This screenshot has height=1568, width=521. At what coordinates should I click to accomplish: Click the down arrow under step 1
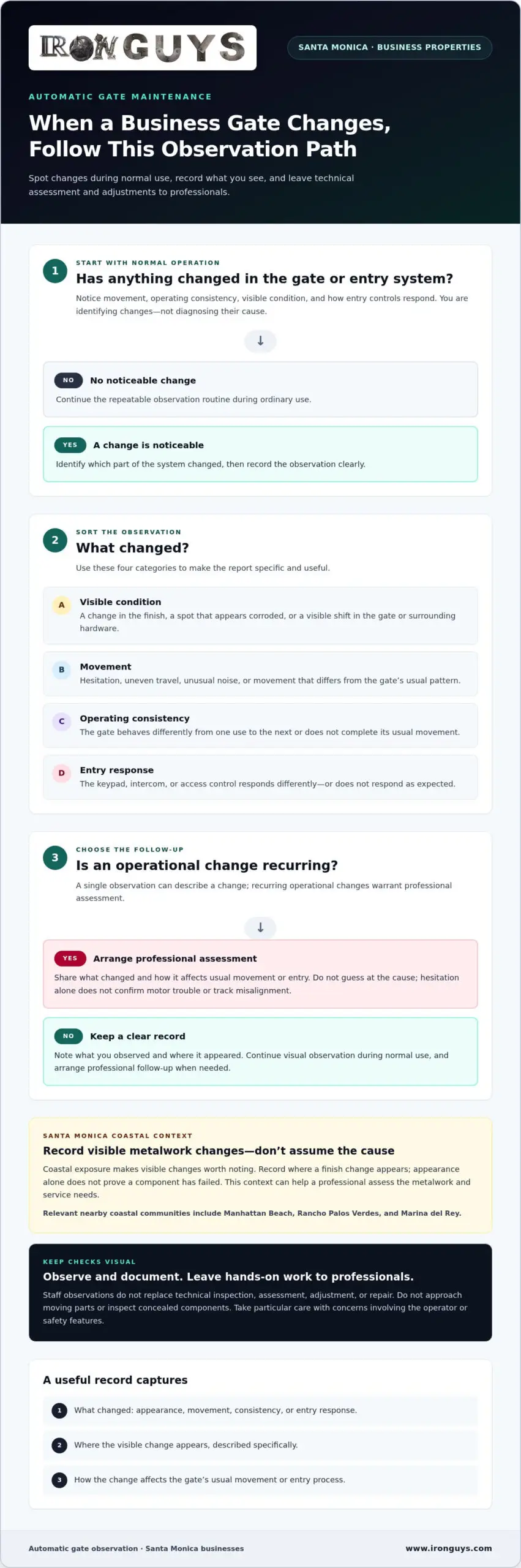pyautogui.click(x=260, y=341)
